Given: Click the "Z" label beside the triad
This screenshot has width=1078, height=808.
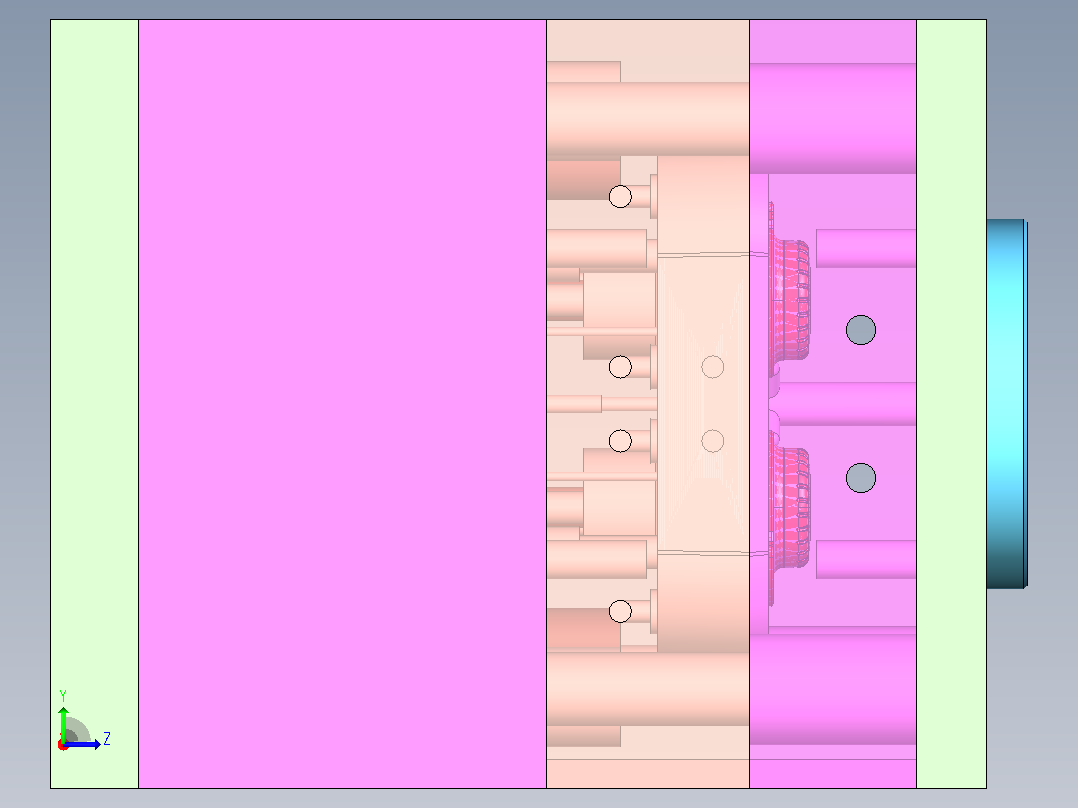Looking at the screenshot, I should [107, 739].
